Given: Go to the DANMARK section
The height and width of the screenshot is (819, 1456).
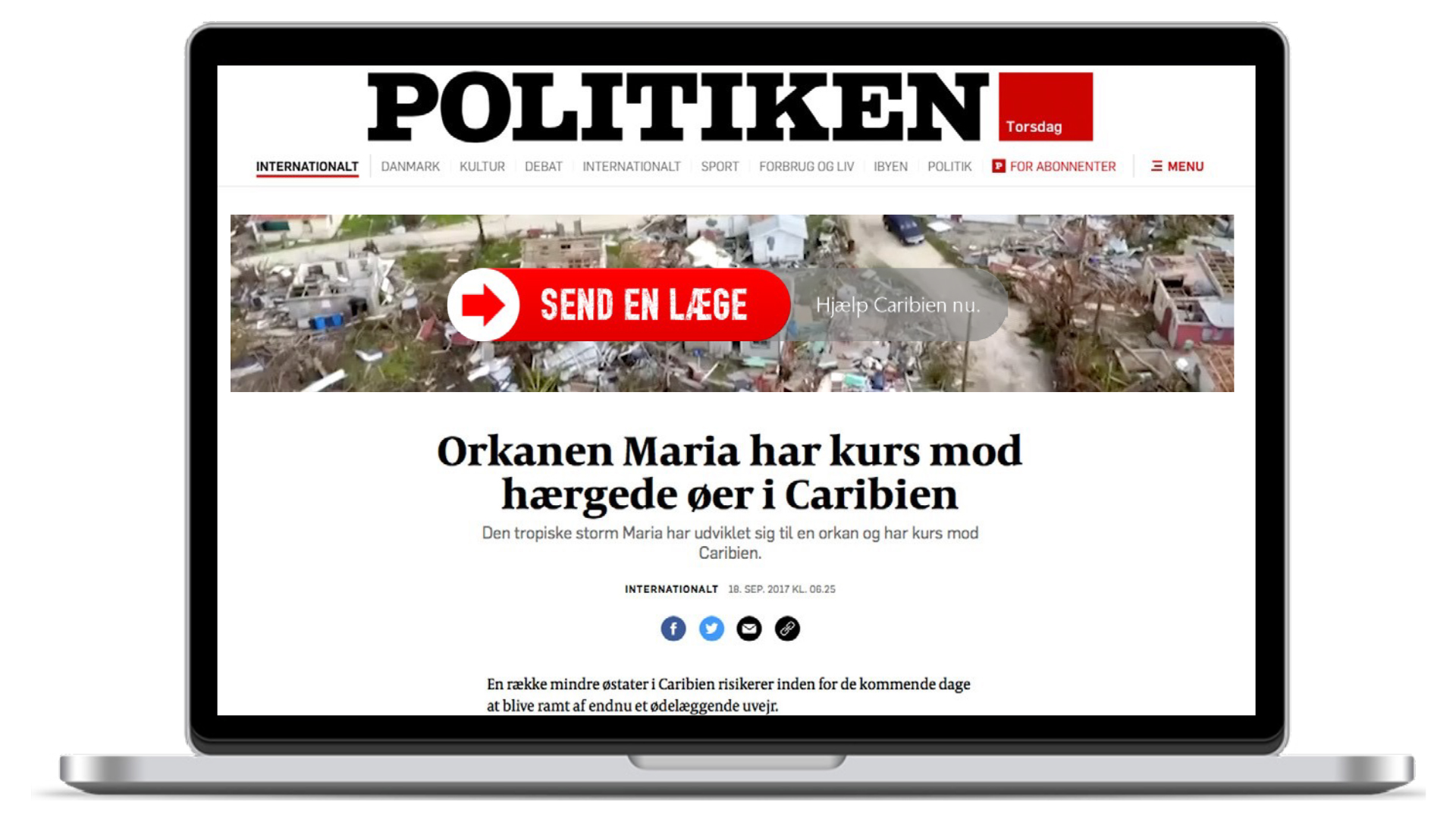Looking at the screenshot, I should click(x=410, y=166).
